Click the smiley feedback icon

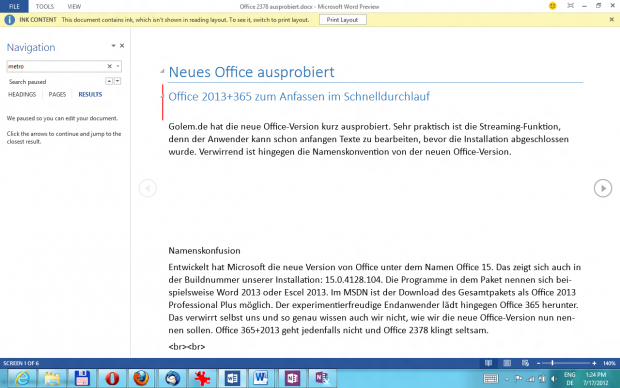click(x=552, y=6)
